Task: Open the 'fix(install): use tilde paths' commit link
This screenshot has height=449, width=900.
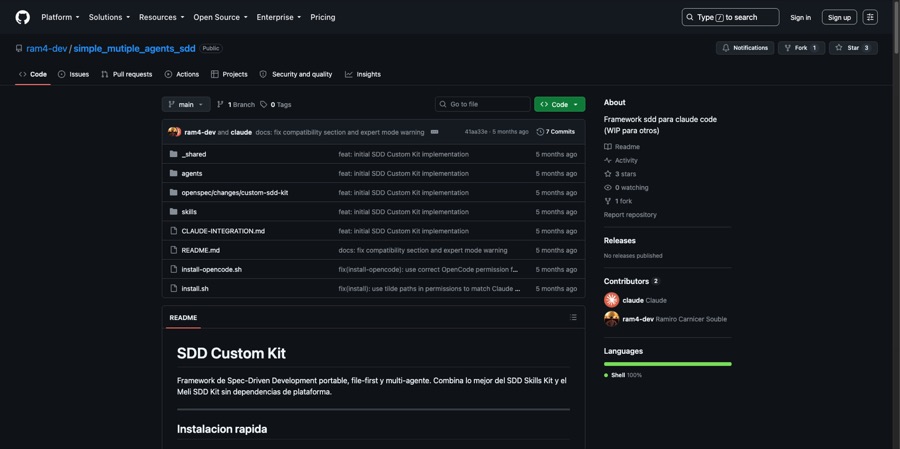Action: [x=429, y=288]
